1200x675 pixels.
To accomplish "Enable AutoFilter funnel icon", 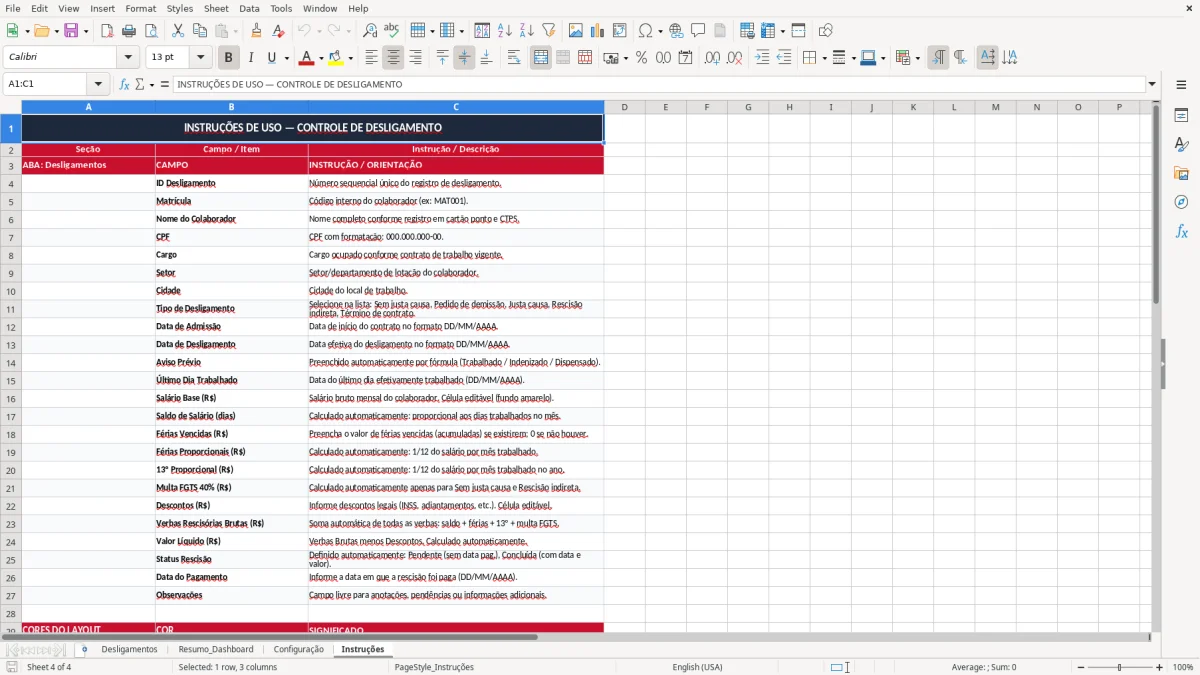I will 548,31.
